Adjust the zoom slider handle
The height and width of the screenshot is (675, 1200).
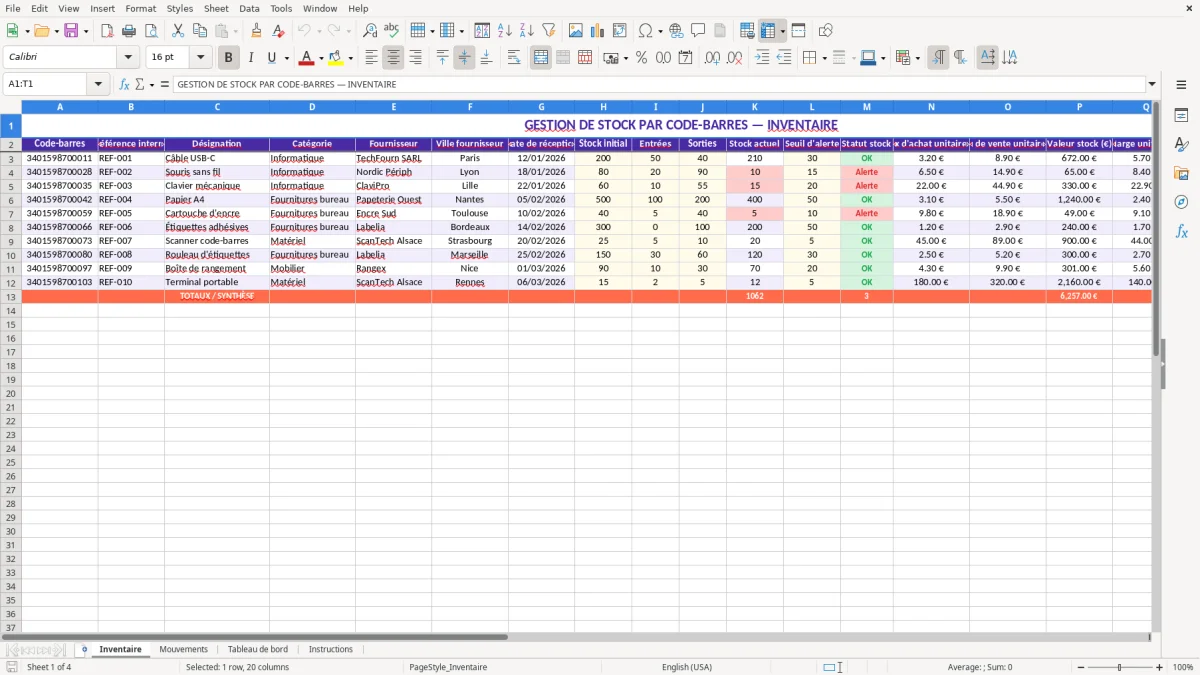(1119, 667)
